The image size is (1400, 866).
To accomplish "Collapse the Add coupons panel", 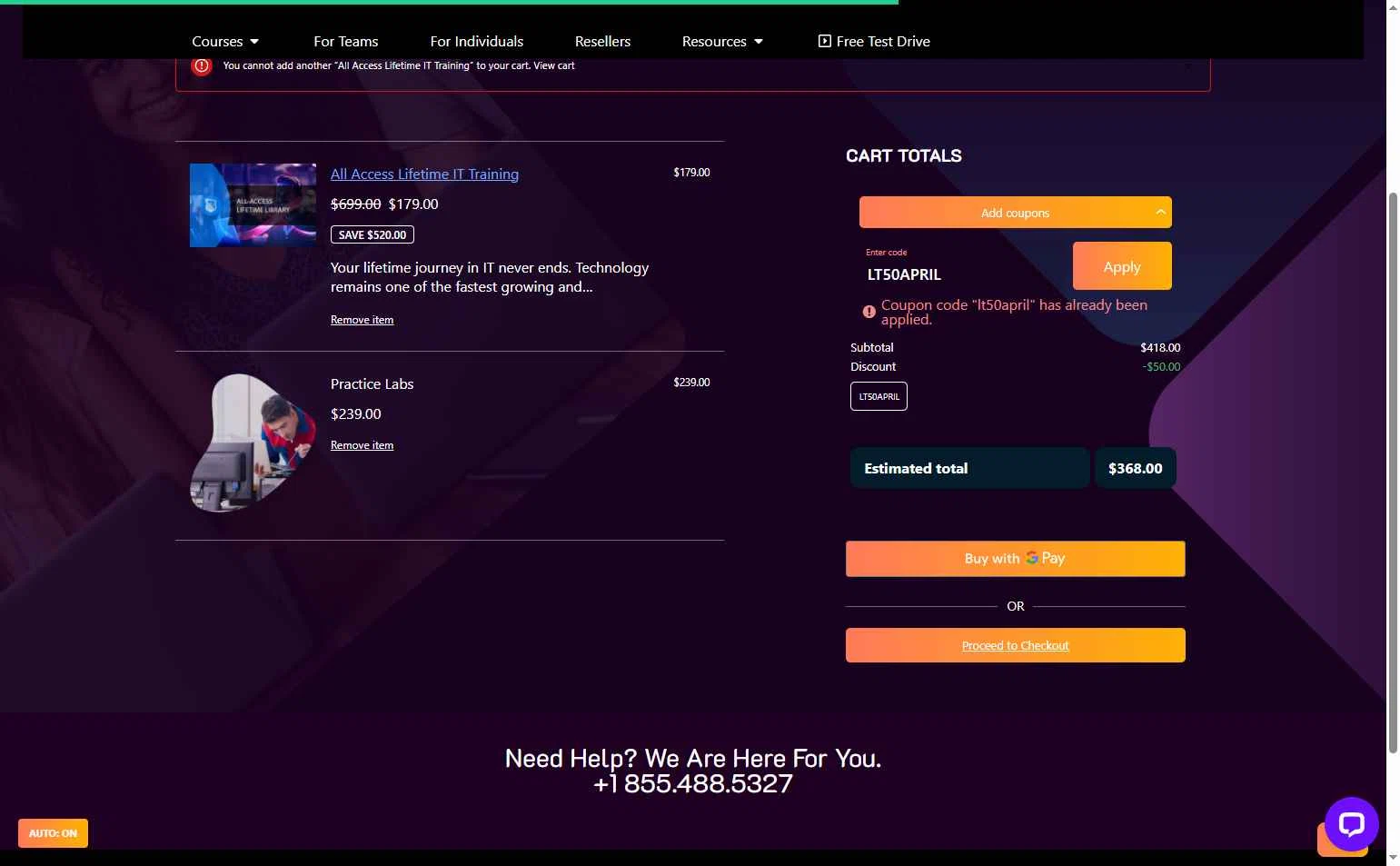I will point(1015,213).
